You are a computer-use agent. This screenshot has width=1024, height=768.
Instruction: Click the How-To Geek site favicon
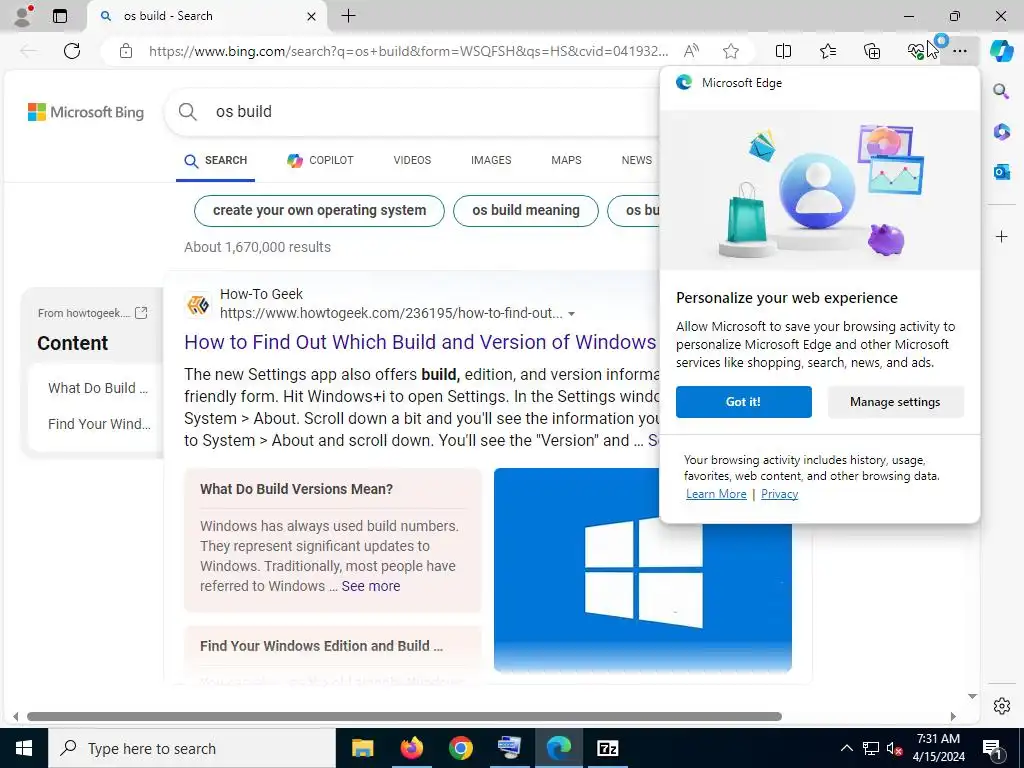198,304
